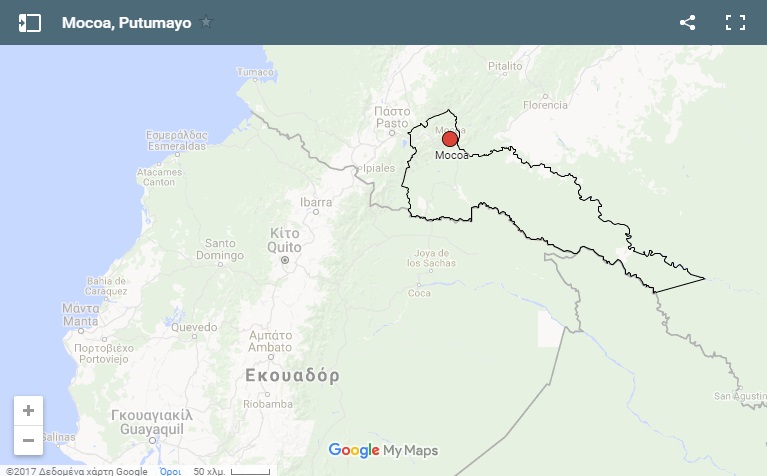The width and height of the screenshot is (767, 476).
Task: Select the Guayaquil city label
Action: pyautogui.click(x=152, y=429)
